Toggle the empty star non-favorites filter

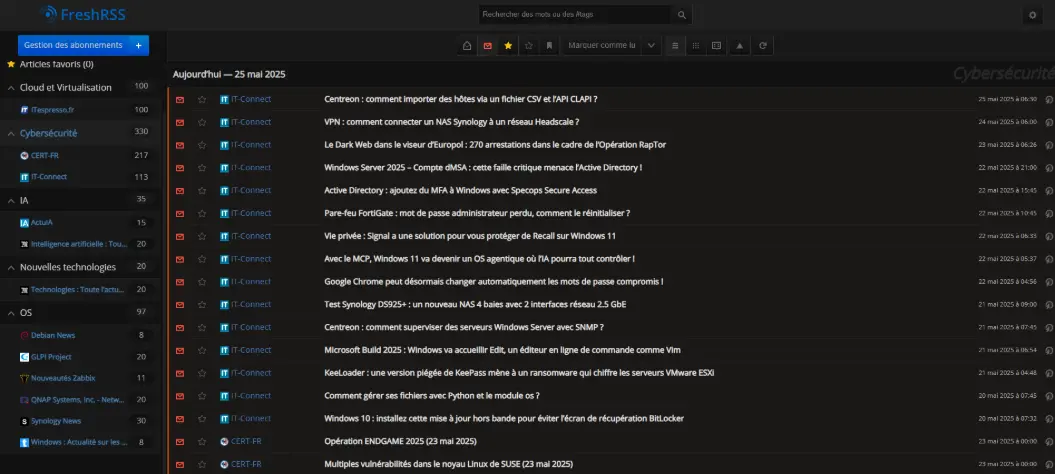pos(529,46)
